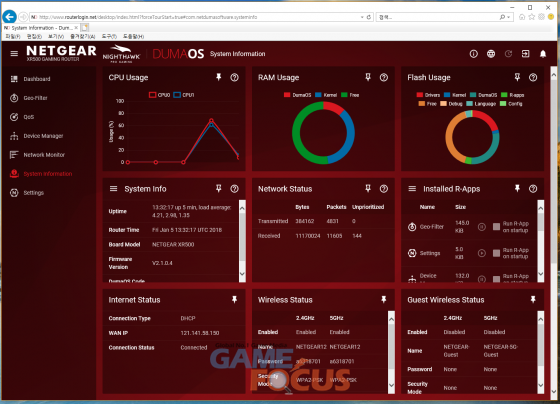
Task: Click the browser back button
Action: pos(9,17)
